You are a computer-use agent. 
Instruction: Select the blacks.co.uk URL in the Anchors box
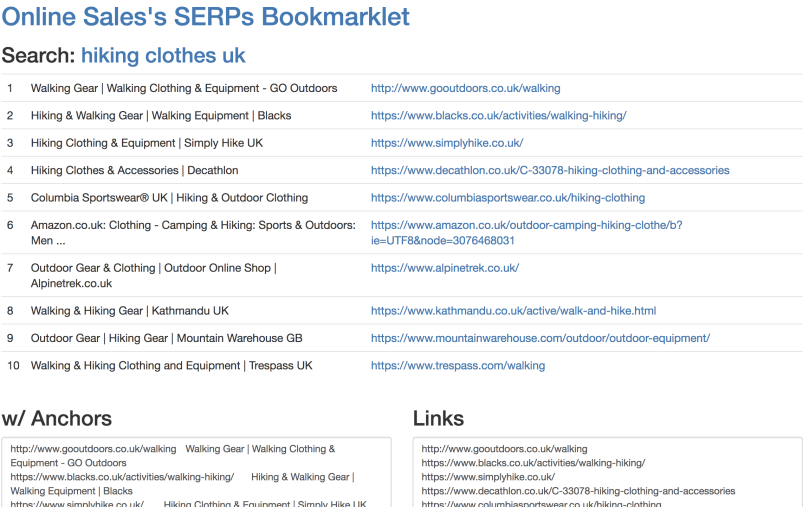tap(122, 477)
